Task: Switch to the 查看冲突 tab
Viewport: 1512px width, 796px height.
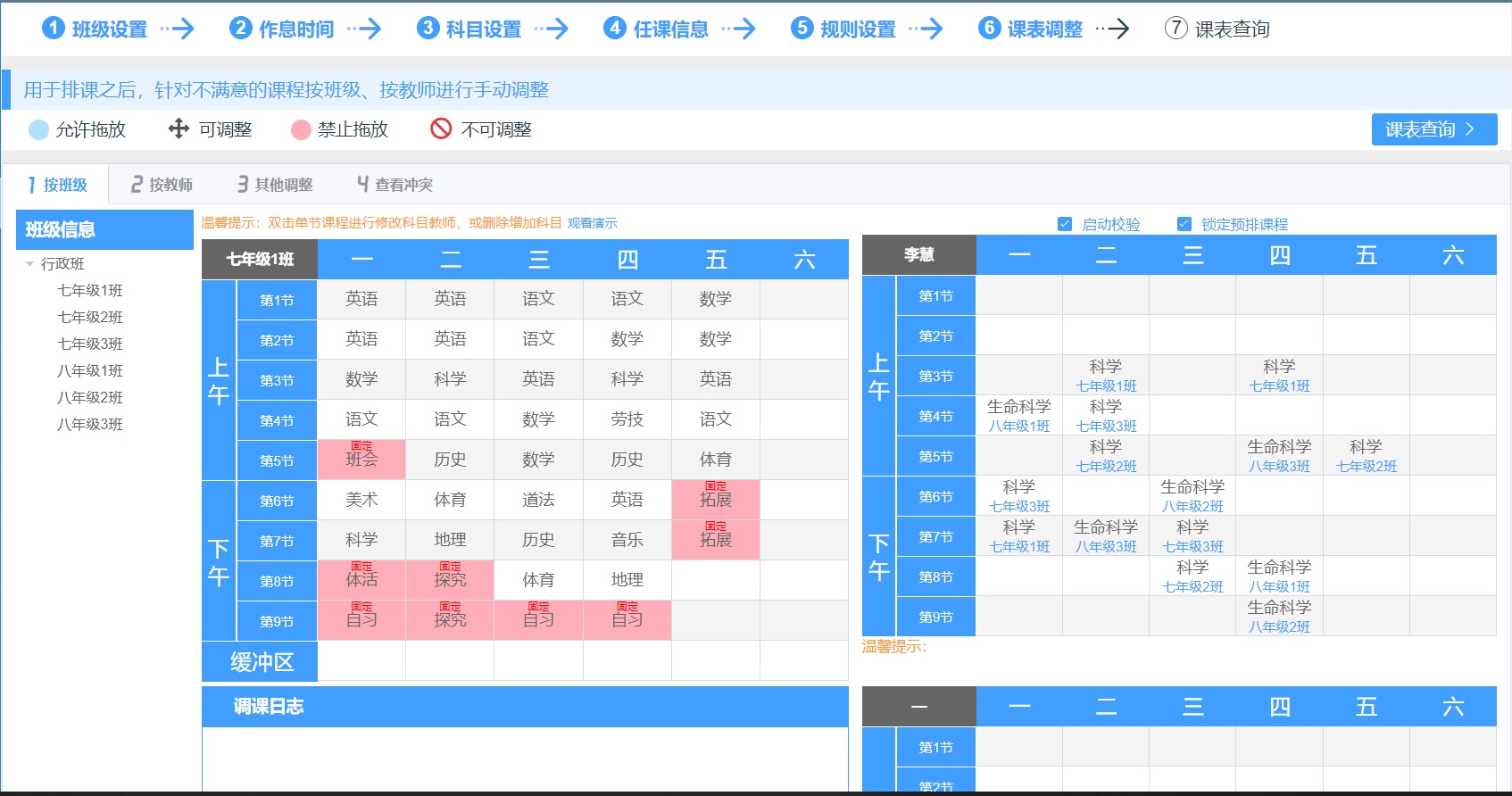Action: tap(395, 185)
